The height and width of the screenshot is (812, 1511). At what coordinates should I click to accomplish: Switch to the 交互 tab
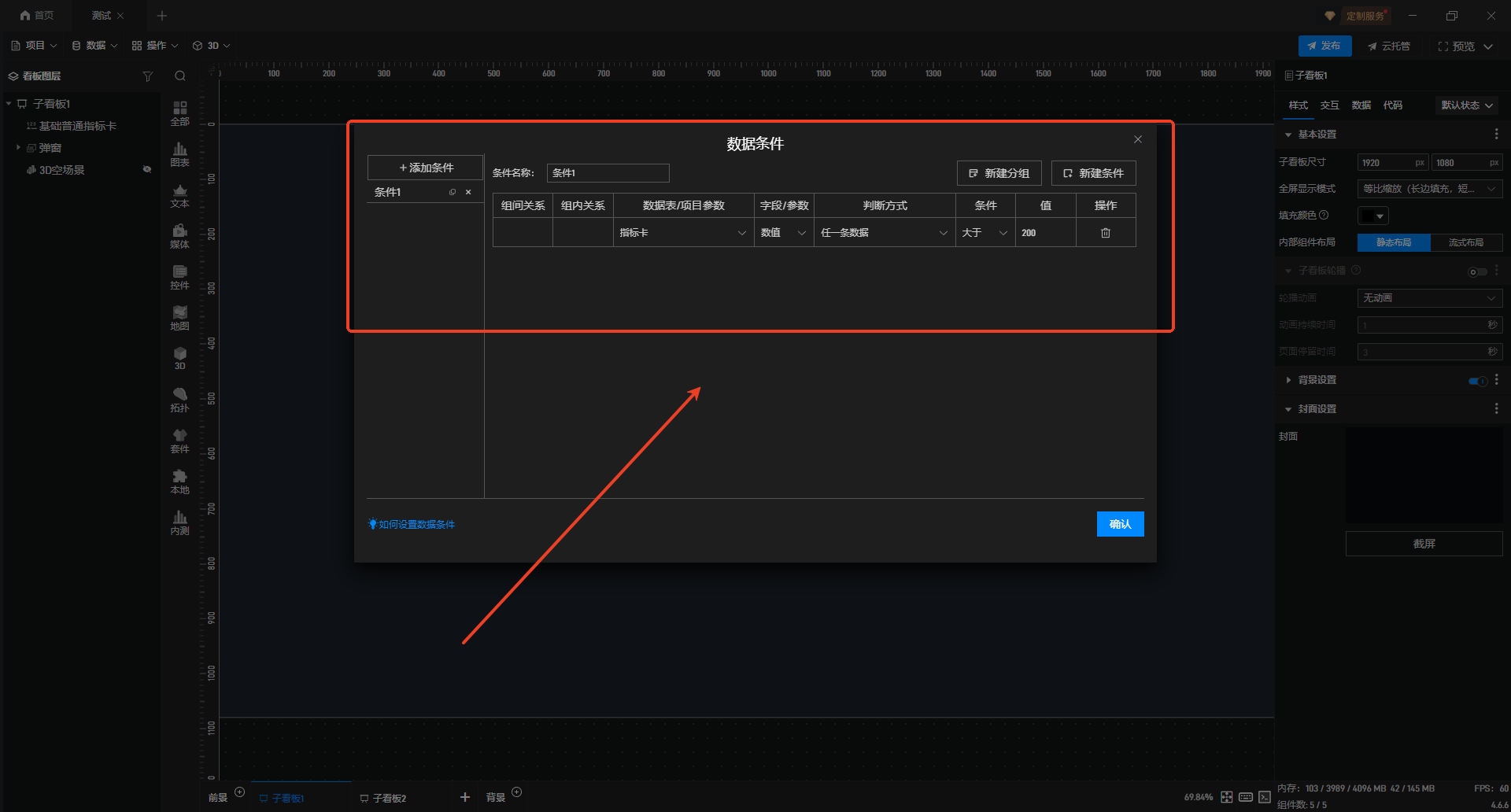click(x=1329, y=105)
